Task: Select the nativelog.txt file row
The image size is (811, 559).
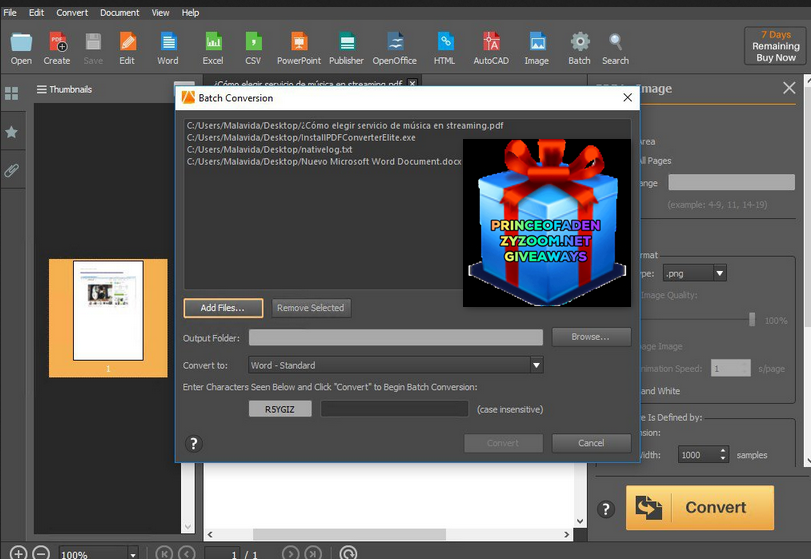Action: 269,149
